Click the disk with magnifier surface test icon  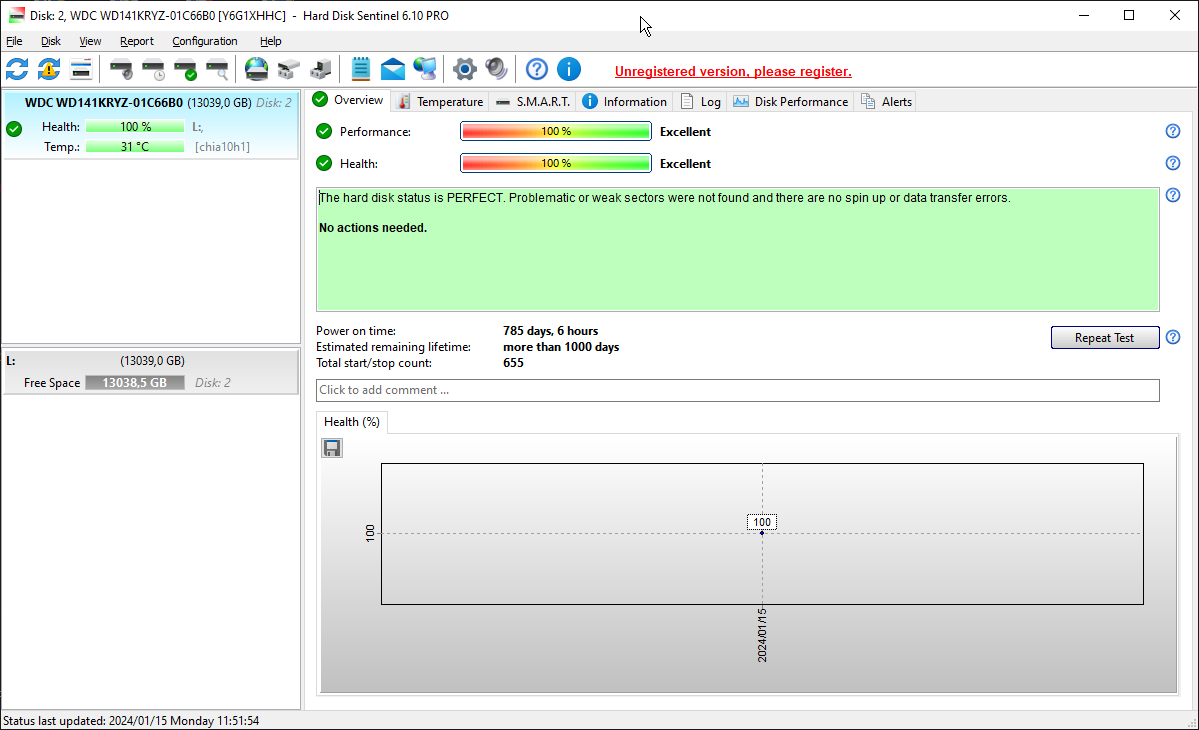[217, 70]
